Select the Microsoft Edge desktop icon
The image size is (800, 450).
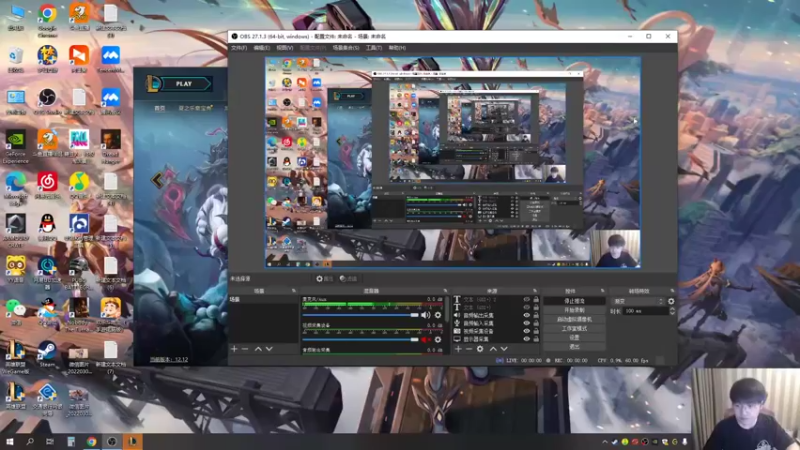(16, 189)
